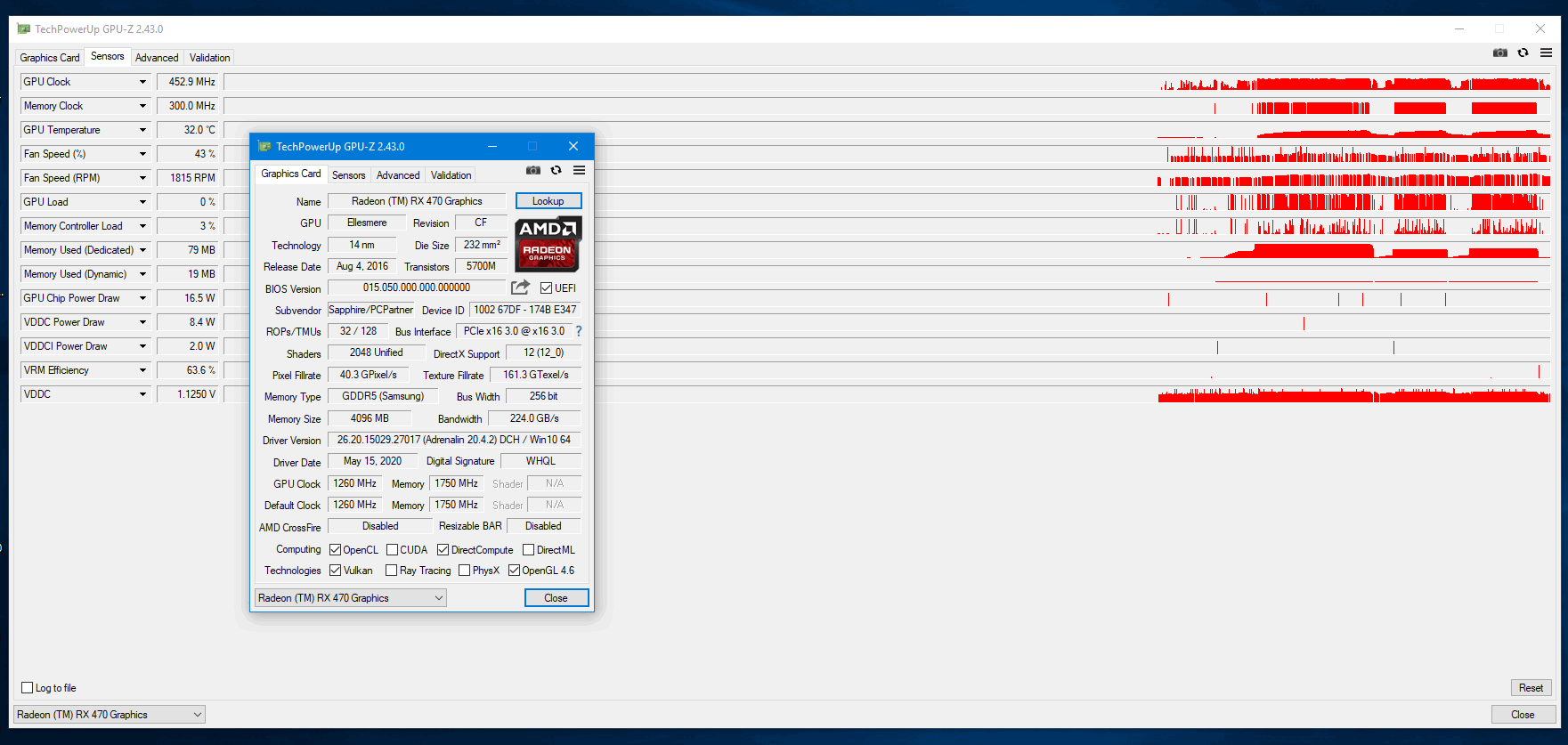The height and width of the screenshot is (745, 1568).
Task: Select the Graphics Card tab in the front window
Action: [291, 174]
